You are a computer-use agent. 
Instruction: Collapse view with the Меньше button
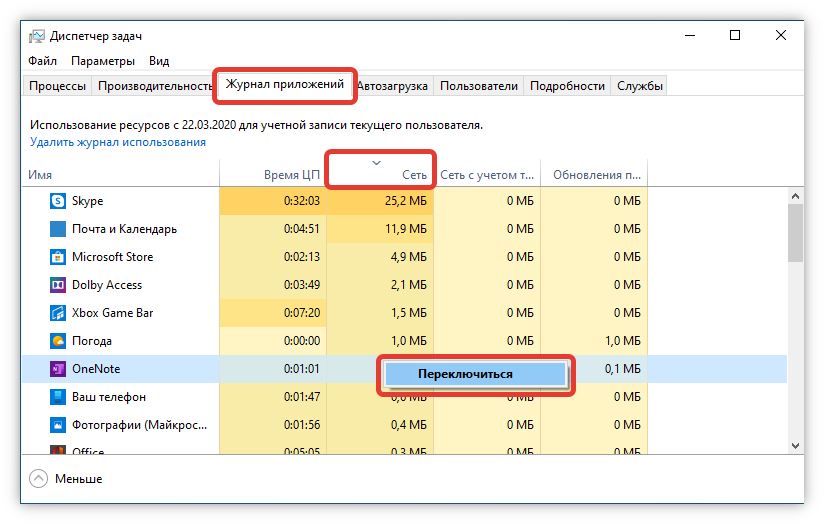point(66,479)
